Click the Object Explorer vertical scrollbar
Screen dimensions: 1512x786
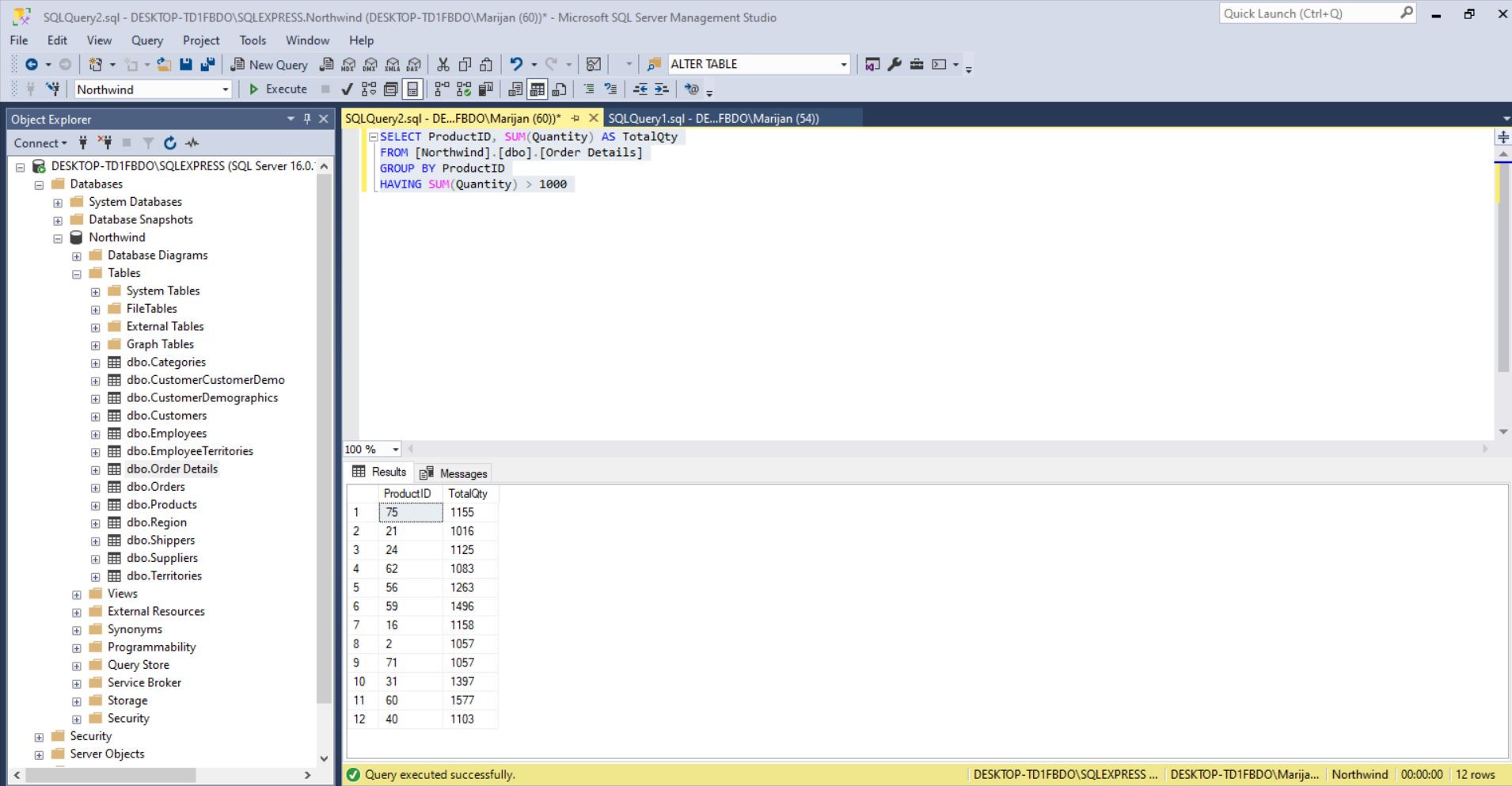point(324,439)
